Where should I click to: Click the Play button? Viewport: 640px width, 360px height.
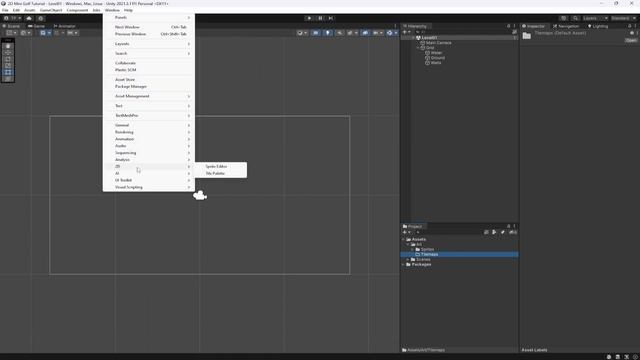point(309,18)
